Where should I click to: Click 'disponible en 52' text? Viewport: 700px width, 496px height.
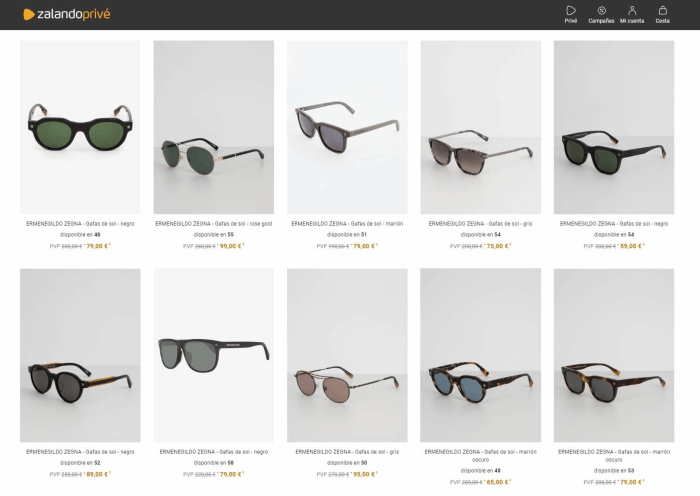[x=80, y=463]
